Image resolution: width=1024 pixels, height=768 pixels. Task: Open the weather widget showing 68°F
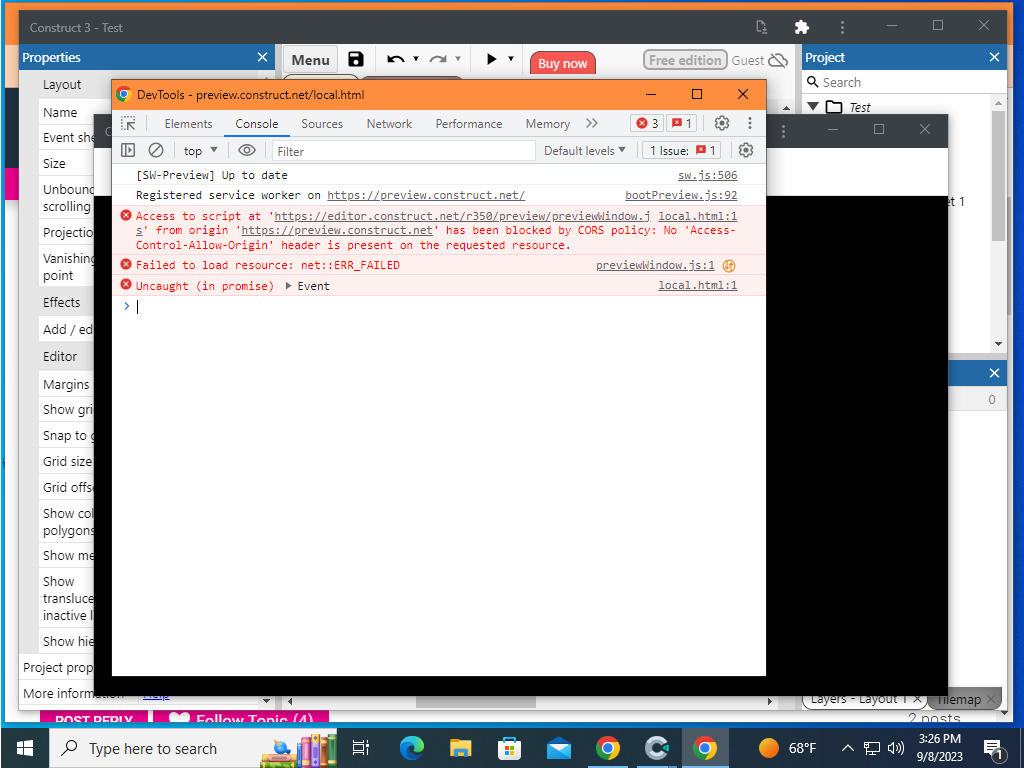(x=787, y=748)
